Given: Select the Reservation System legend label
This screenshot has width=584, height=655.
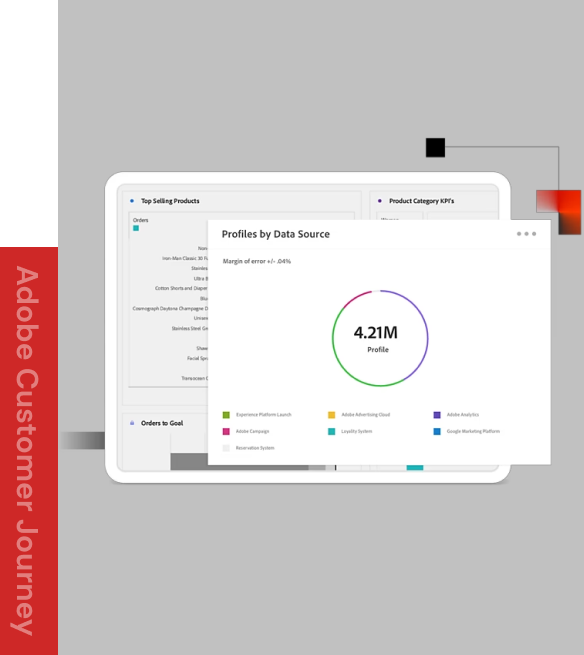Looking at the screenshot, I should [255, 448].
